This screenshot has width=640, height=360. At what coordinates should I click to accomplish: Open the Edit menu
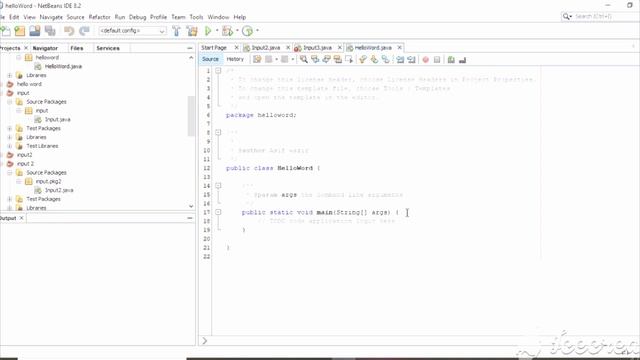[x=14, y=17]
